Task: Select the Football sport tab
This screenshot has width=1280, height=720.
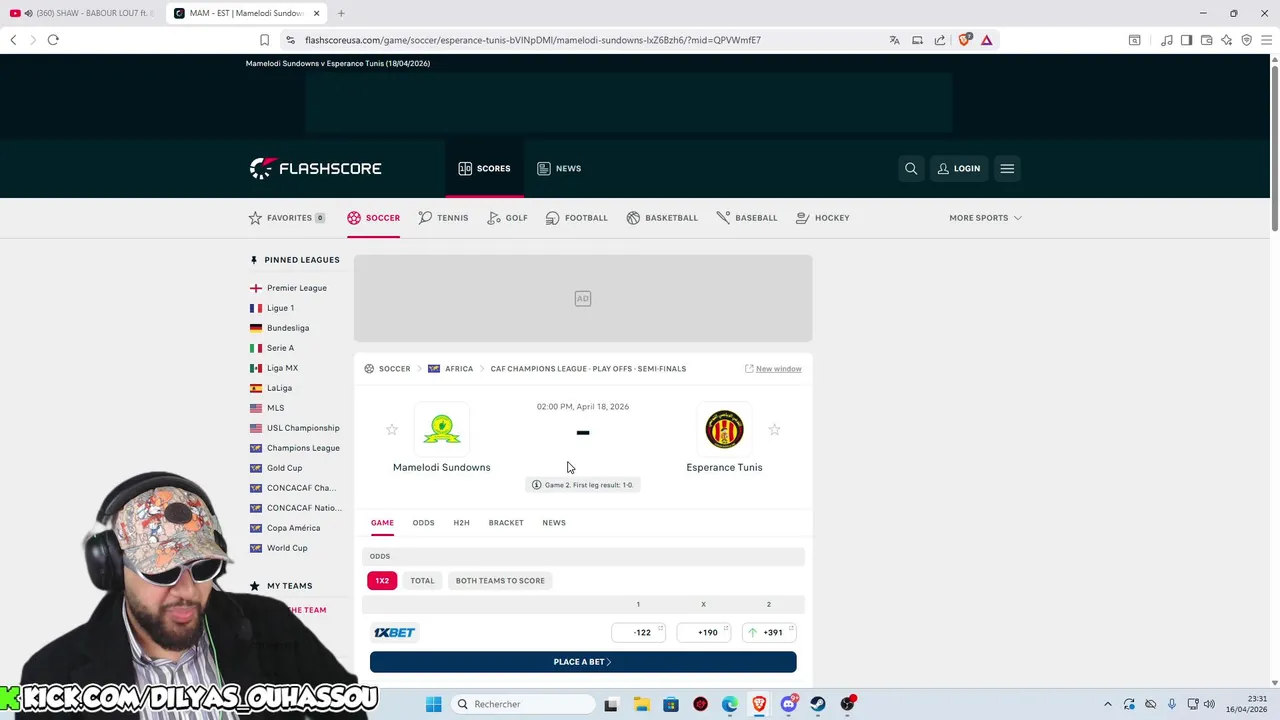Action: [576, 218]
